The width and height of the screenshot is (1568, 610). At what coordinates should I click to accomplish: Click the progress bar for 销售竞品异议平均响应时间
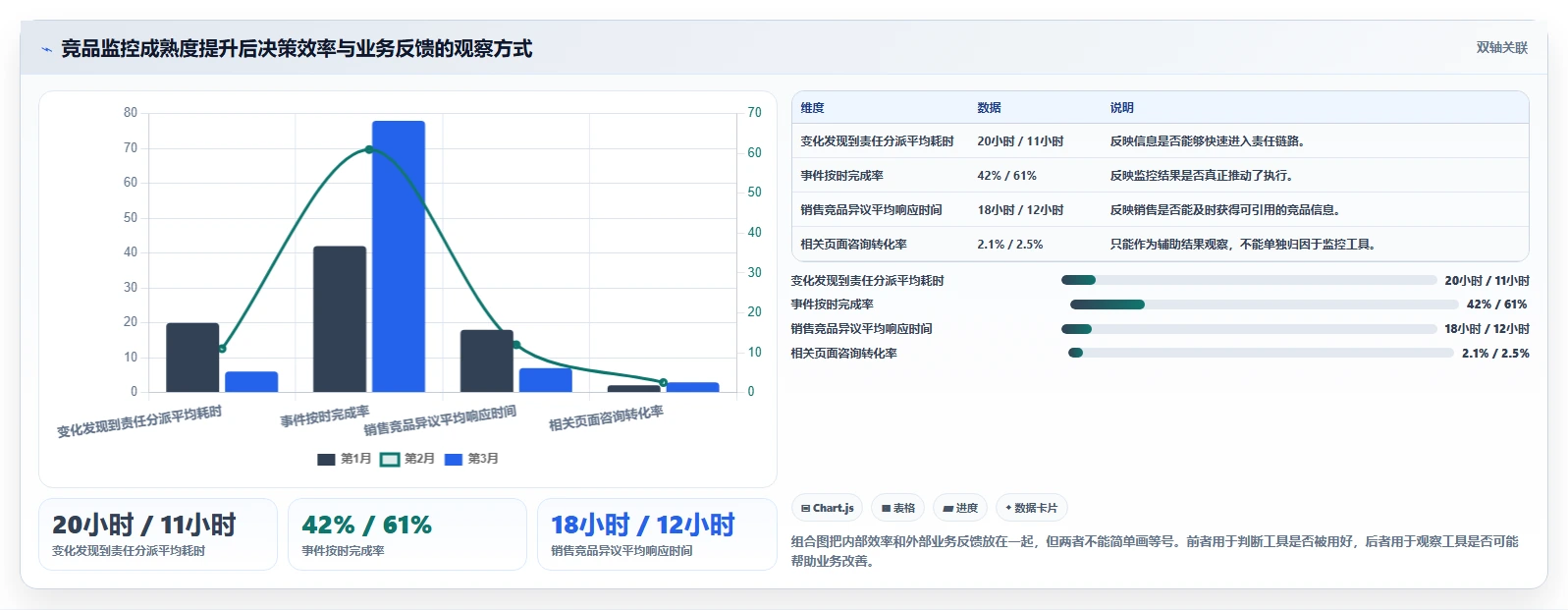(1249, 329)
